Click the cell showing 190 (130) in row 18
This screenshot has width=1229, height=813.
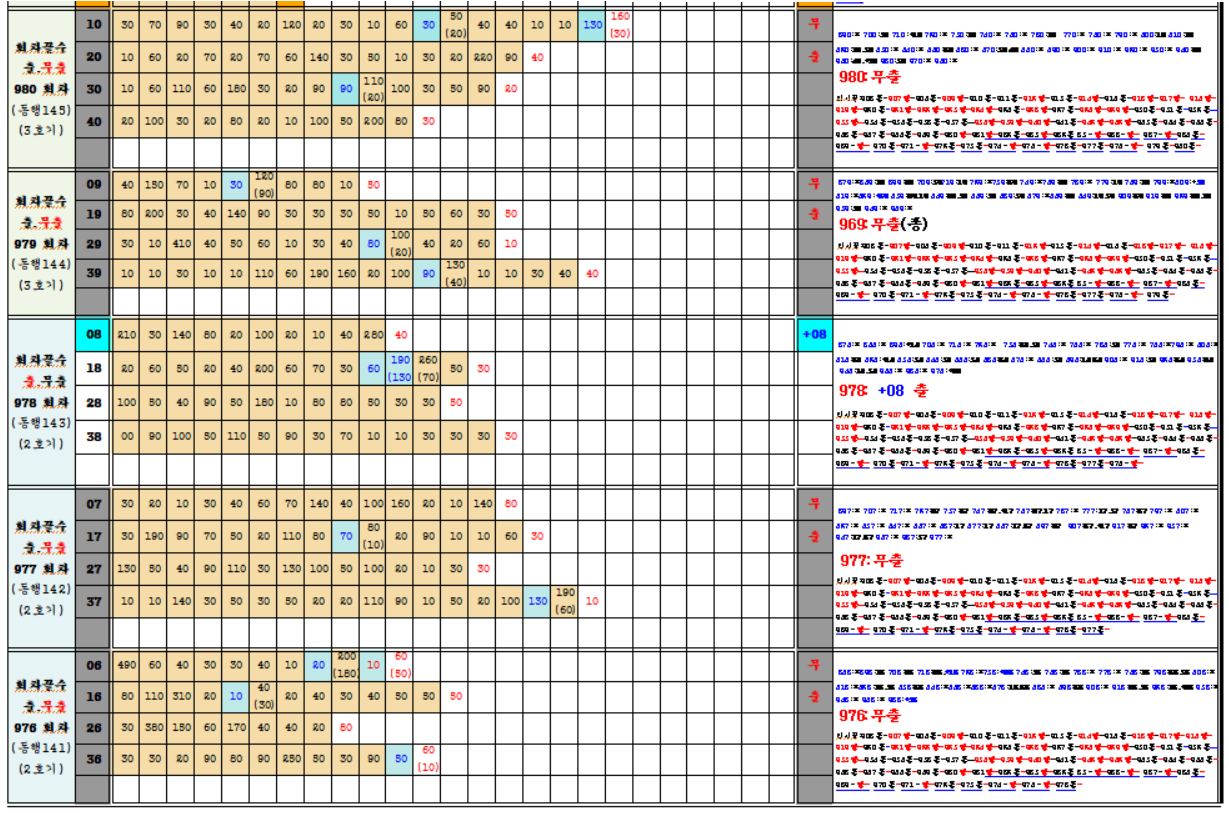[400, 369]
